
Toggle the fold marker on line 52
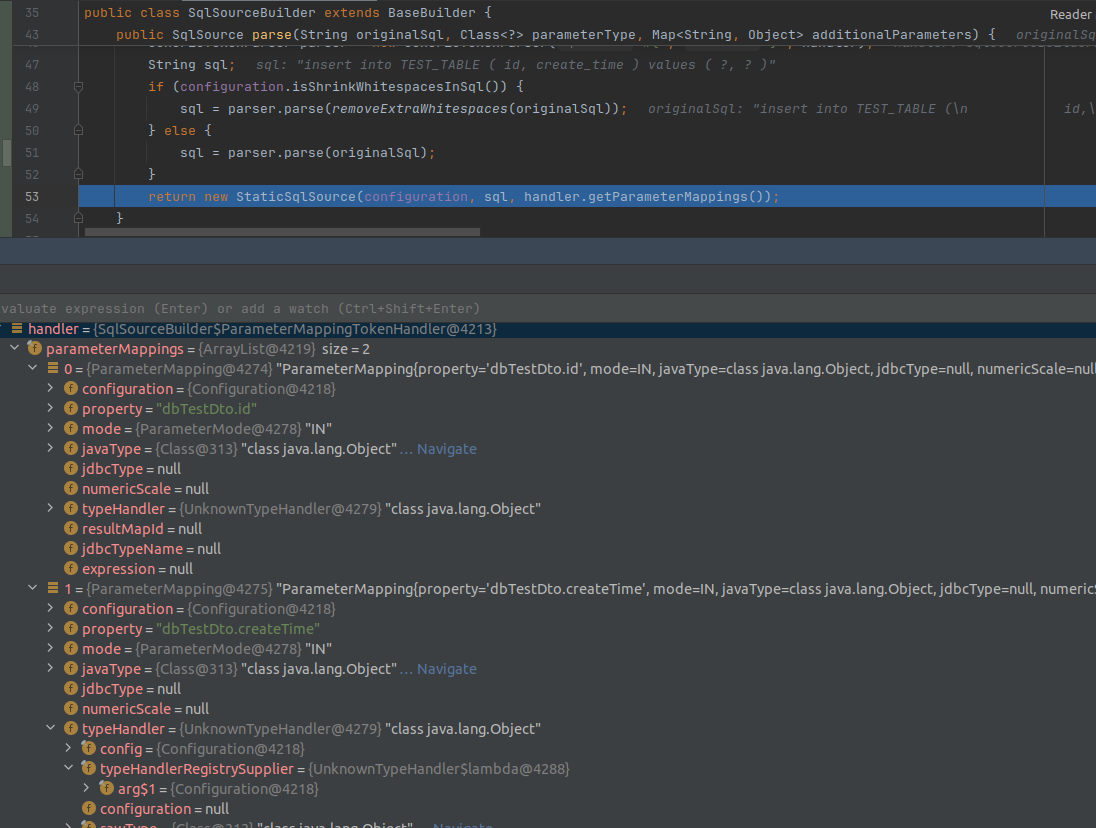pyautogui.click(x=78, y=174)
